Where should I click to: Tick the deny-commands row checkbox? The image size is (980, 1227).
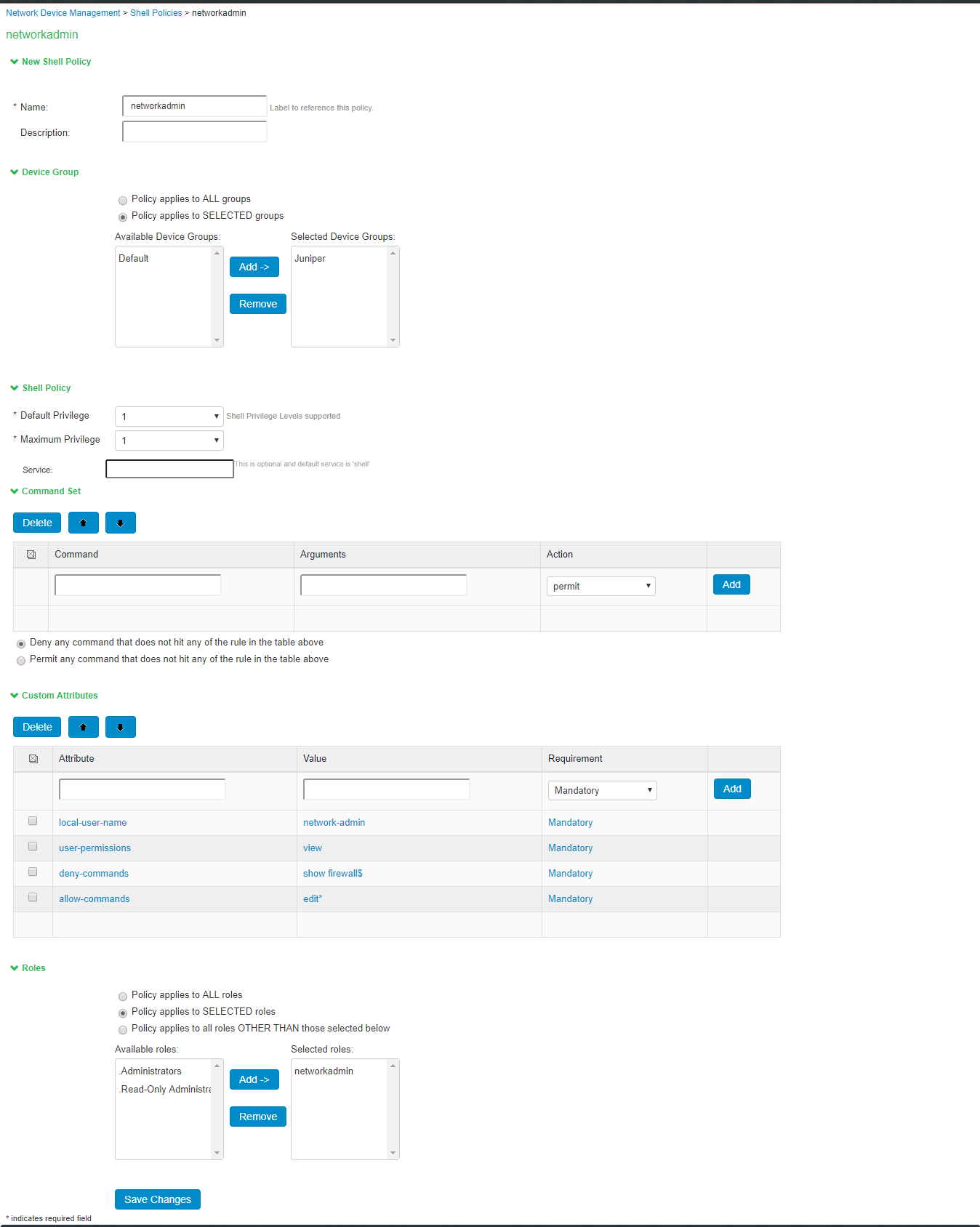(x=33, y=872)
